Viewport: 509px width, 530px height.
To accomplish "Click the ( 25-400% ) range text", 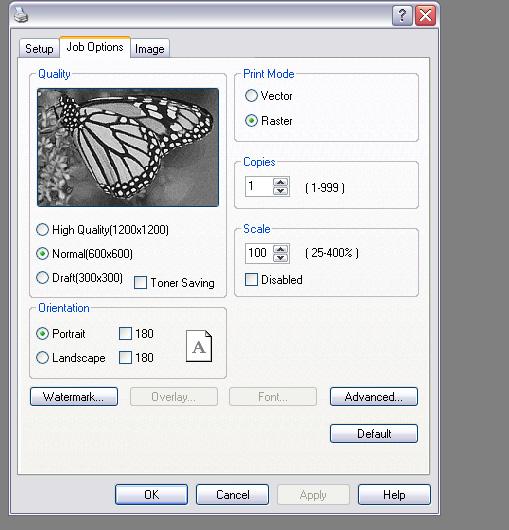I will pos(332,253).
